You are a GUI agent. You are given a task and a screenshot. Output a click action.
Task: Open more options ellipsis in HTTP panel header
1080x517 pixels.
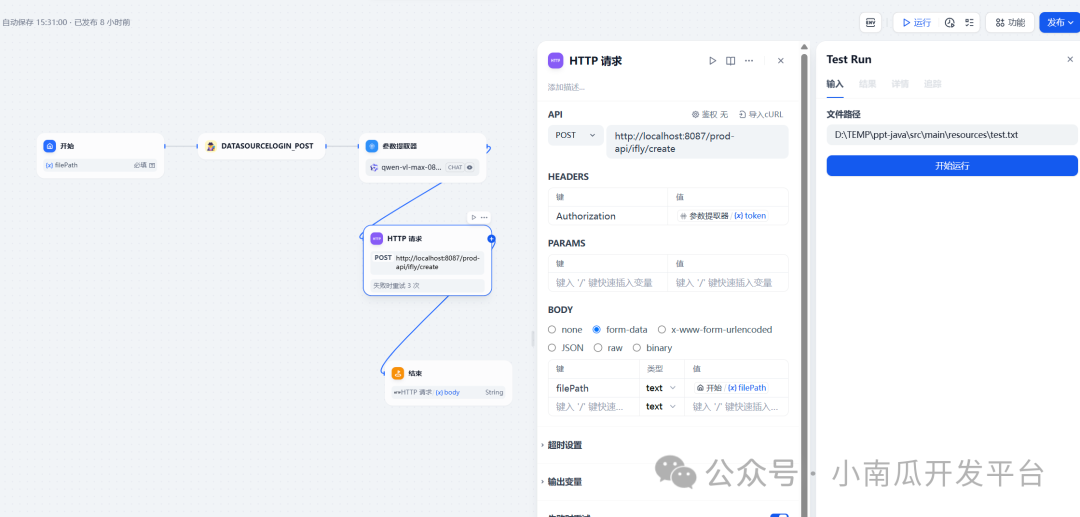(749, 61)
